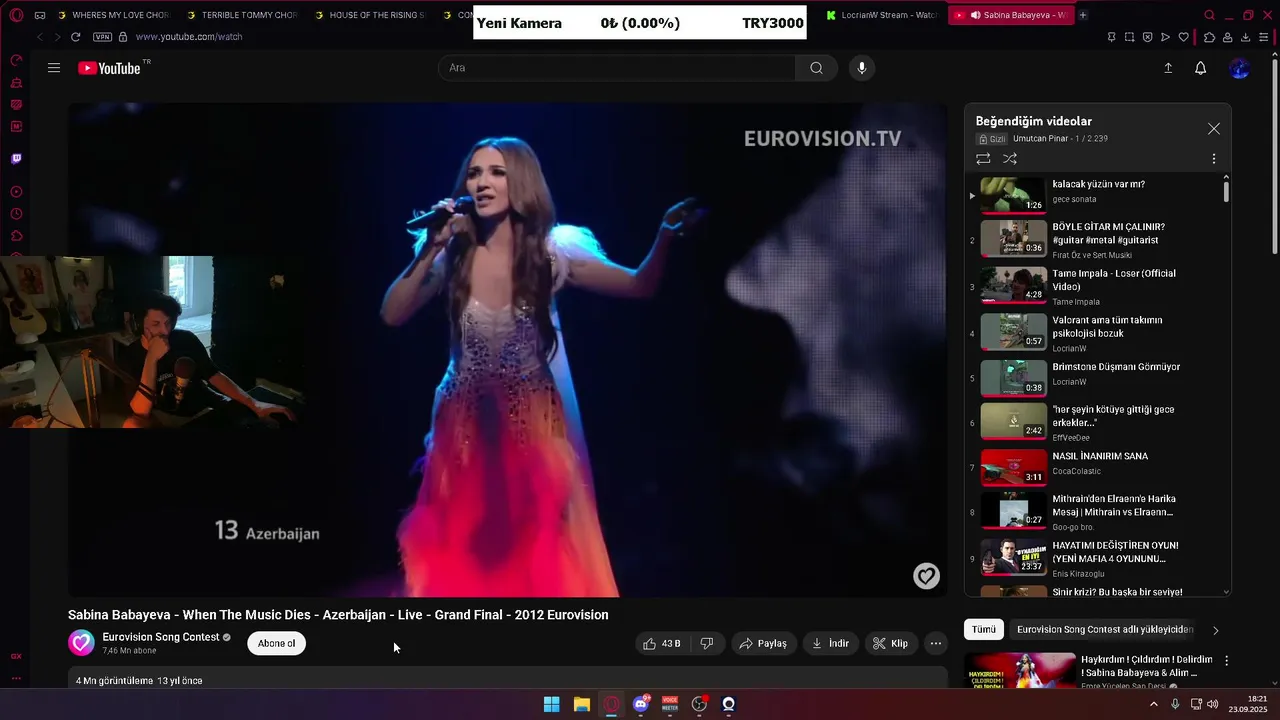This screenshot has height=720, width=1280.
Task: Mute audio on Sabina Babayeva tab
Action: click(975, 15)
